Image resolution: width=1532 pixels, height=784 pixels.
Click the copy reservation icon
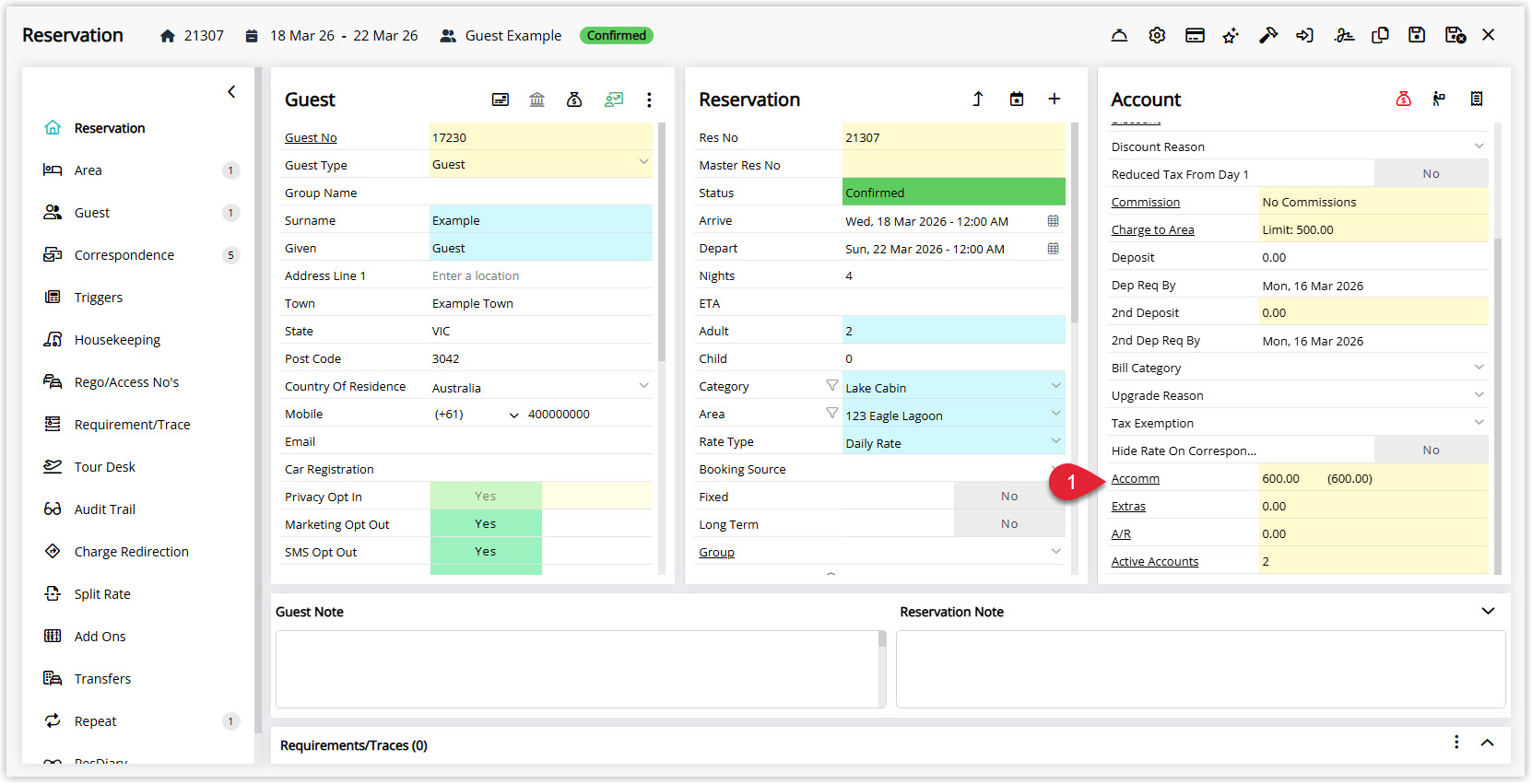click(x=1380, y=35)
